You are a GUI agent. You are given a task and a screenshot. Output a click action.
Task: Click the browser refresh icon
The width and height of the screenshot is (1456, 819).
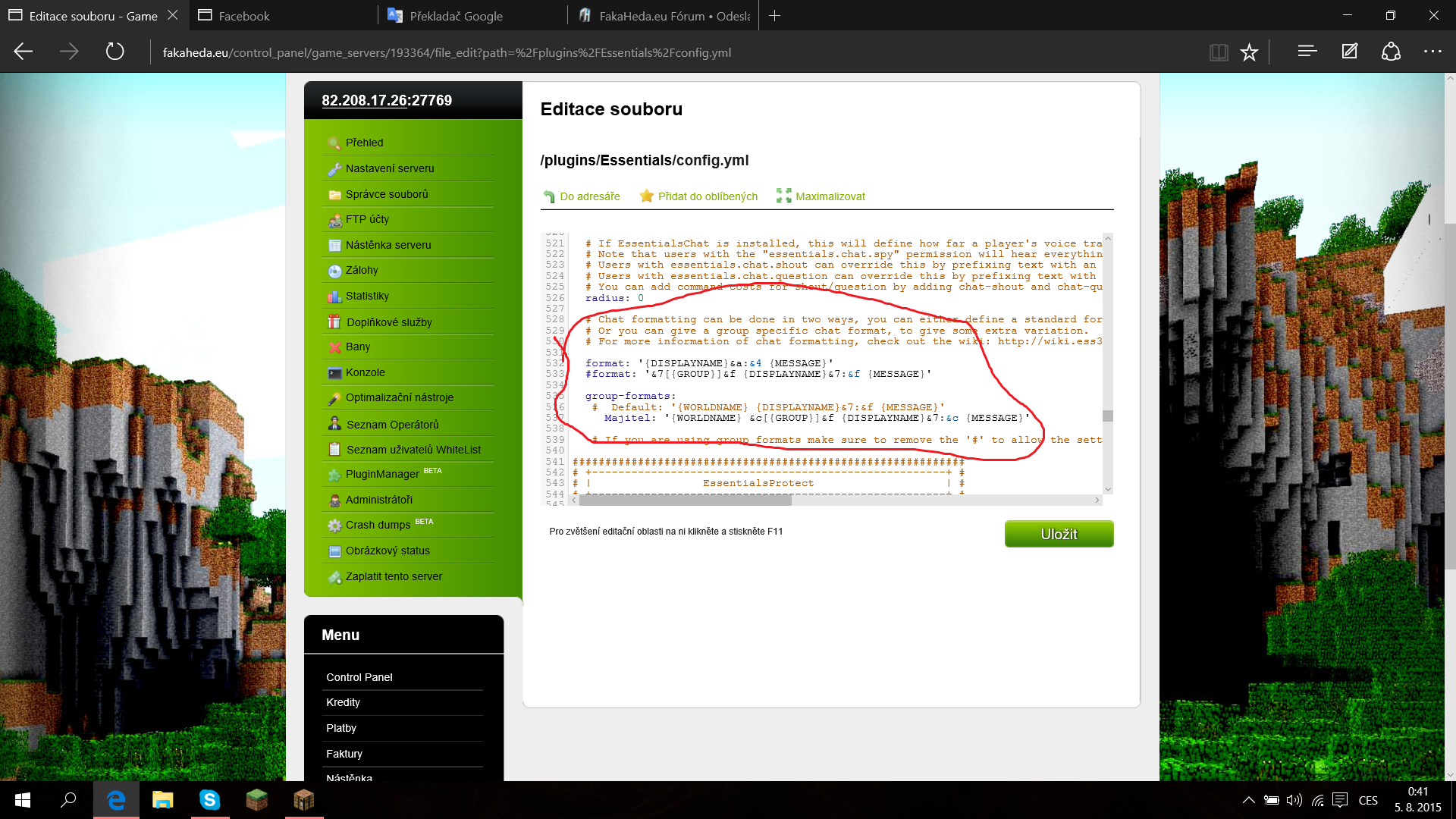tap(115, 52)
